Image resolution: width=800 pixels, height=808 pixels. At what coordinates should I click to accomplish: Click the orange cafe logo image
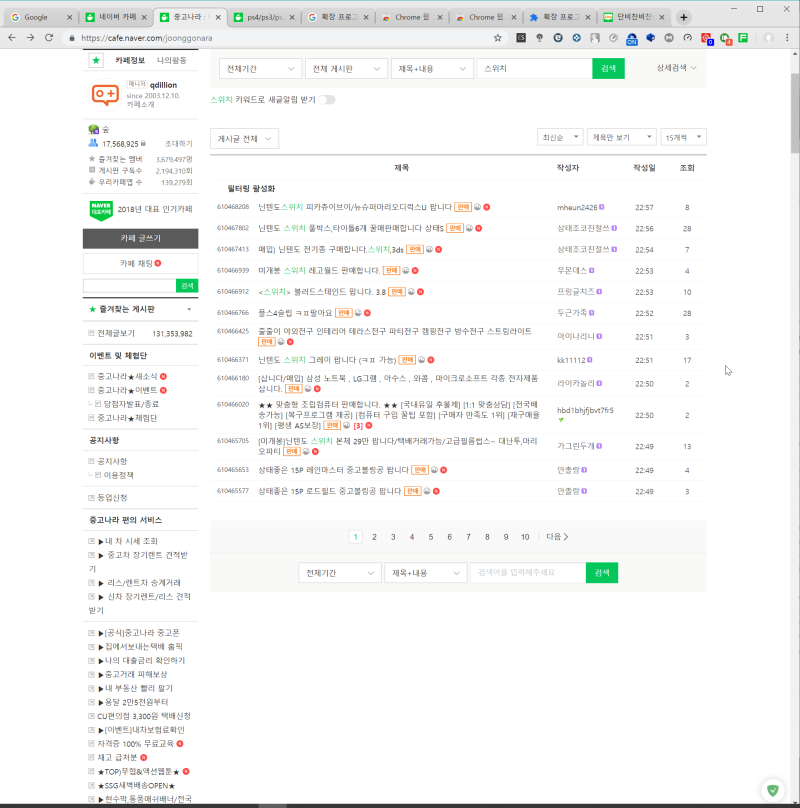click(x=105, y=95)
